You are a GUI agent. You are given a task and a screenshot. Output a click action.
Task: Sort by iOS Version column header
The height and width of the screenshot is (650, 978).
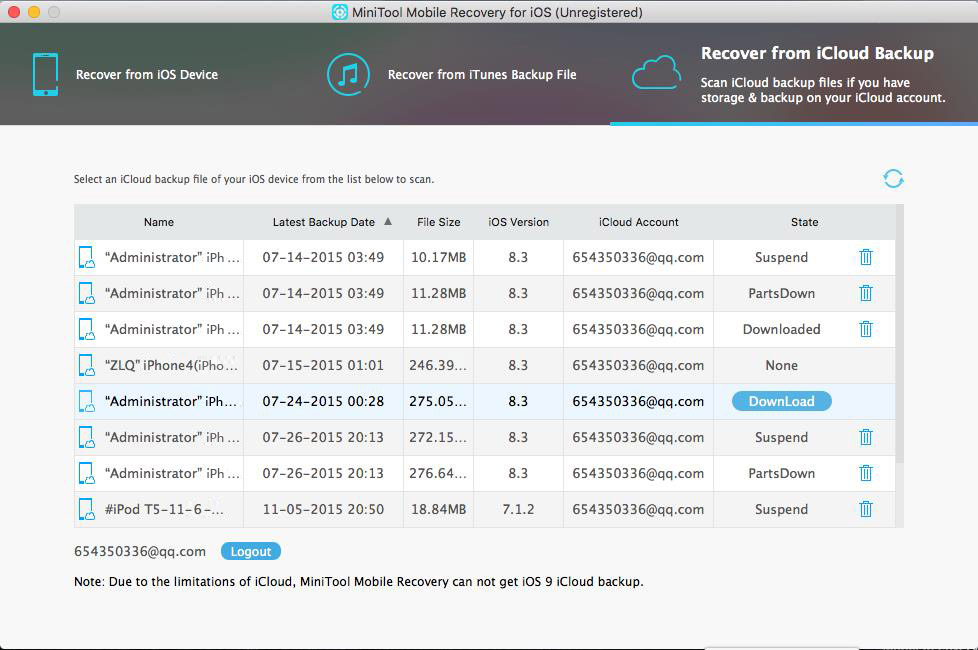[x=518, y=222]
